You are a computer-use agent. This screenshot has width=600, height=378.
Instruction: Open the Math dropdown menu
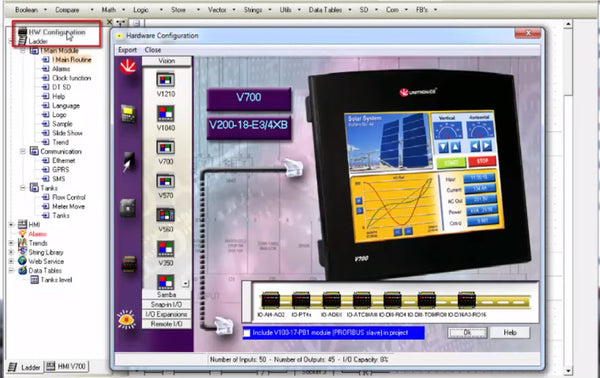[x=113, y=10]
